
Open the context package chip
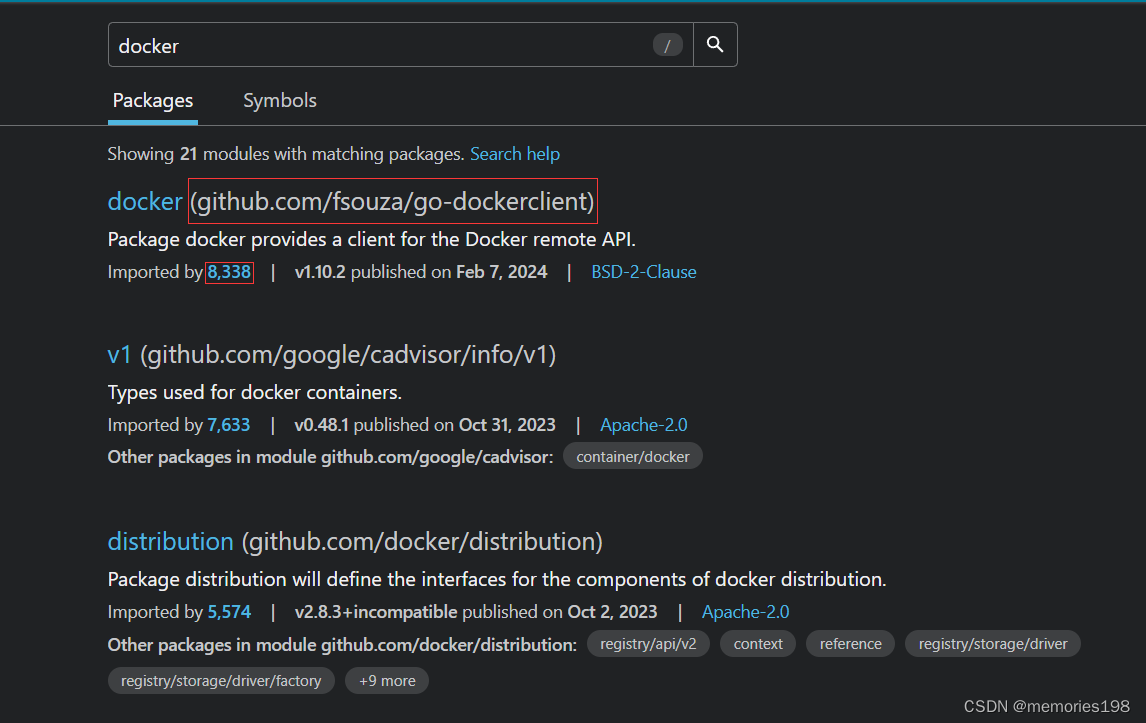pos(757,643)
